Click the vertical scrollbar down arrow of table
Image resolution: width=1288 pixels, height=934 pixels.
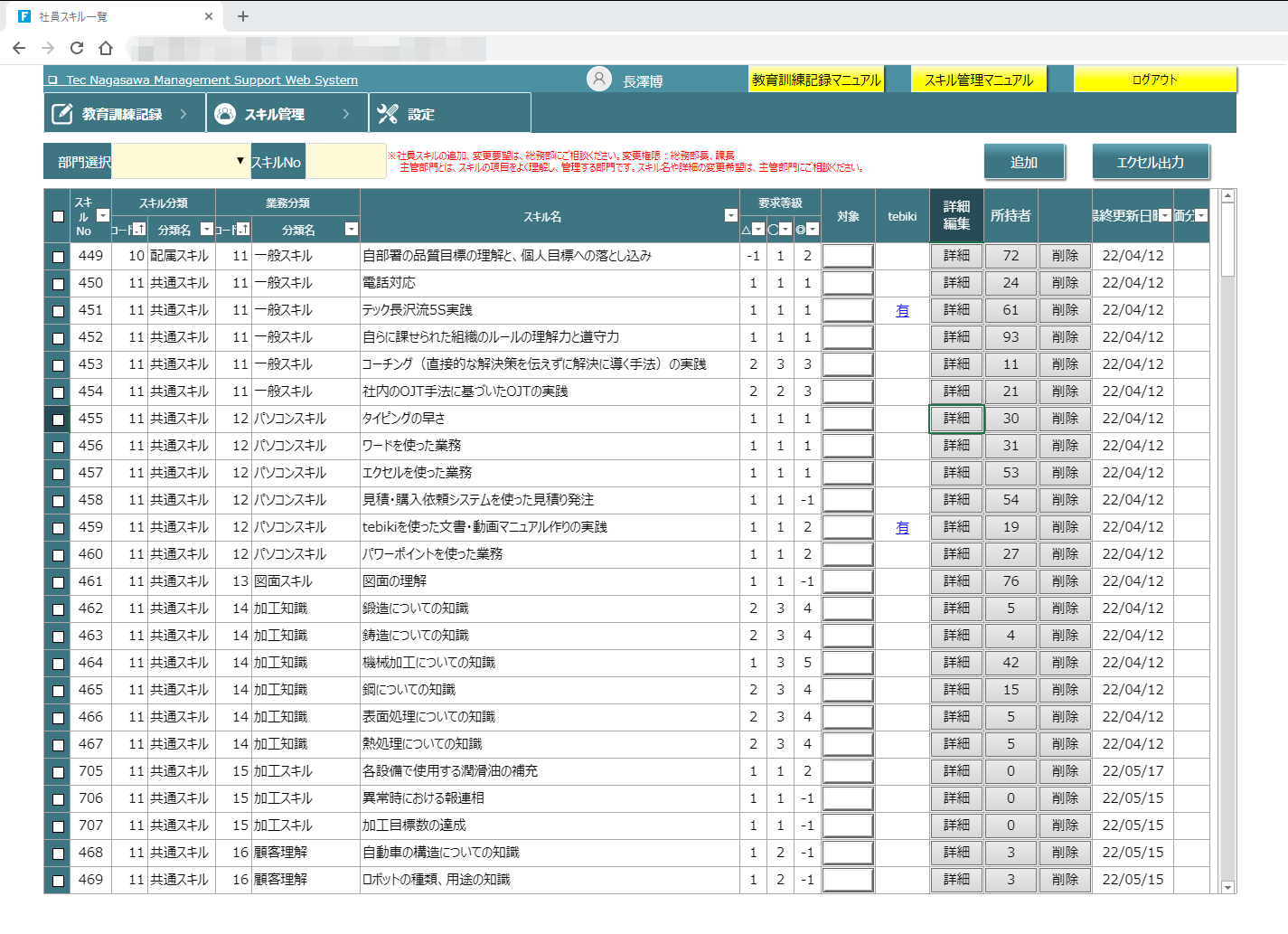click(x=1227, y=887)
